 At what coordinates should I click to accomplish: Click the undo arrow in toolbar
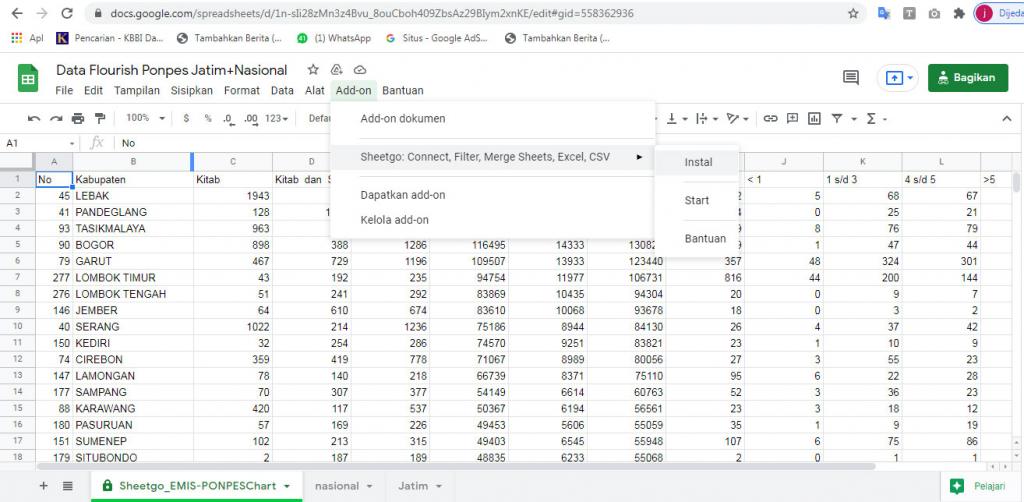coord(34,118)
